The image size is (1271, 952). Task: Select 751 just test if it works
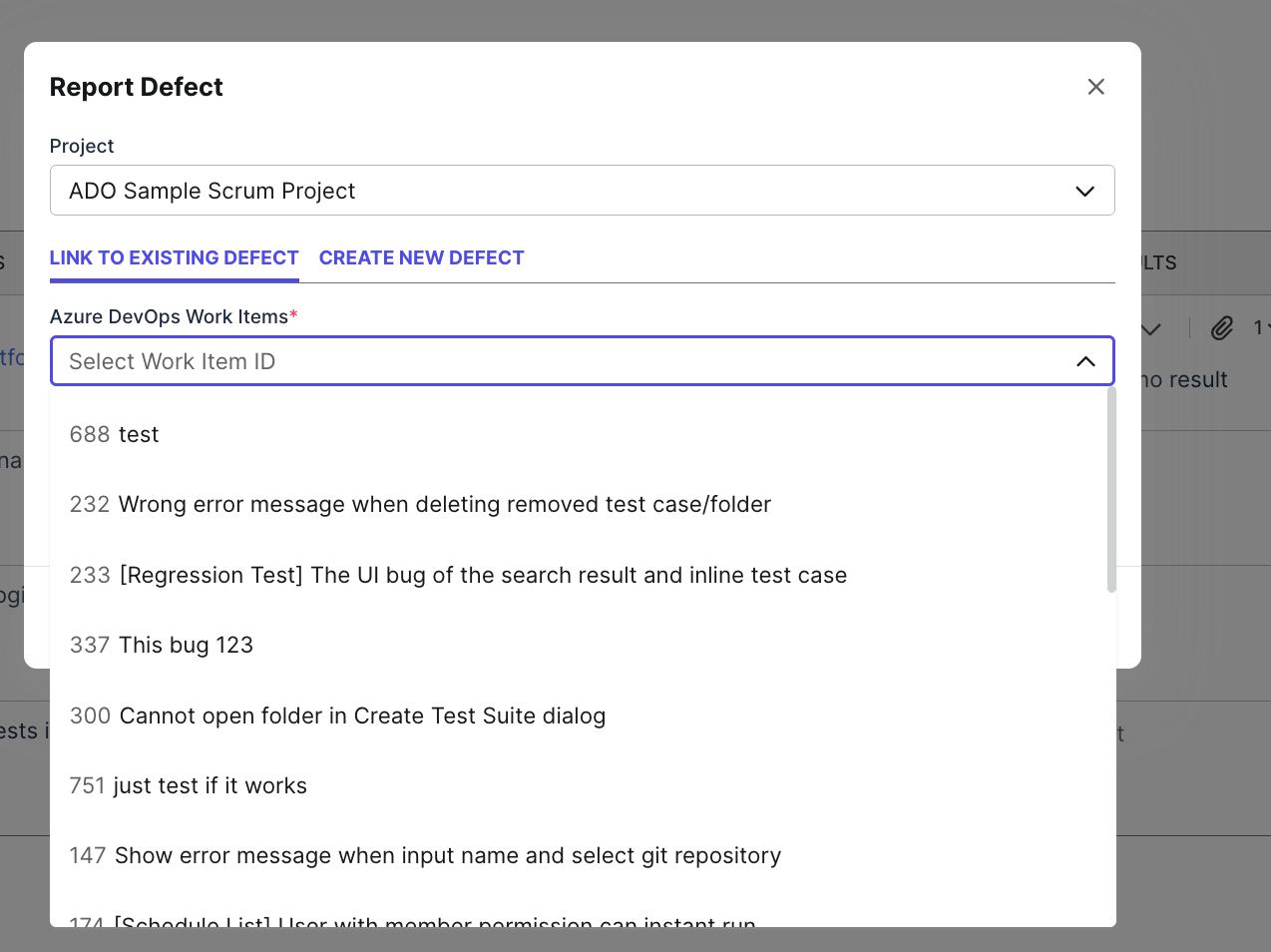pyautogui.click(x=188, y=785)
